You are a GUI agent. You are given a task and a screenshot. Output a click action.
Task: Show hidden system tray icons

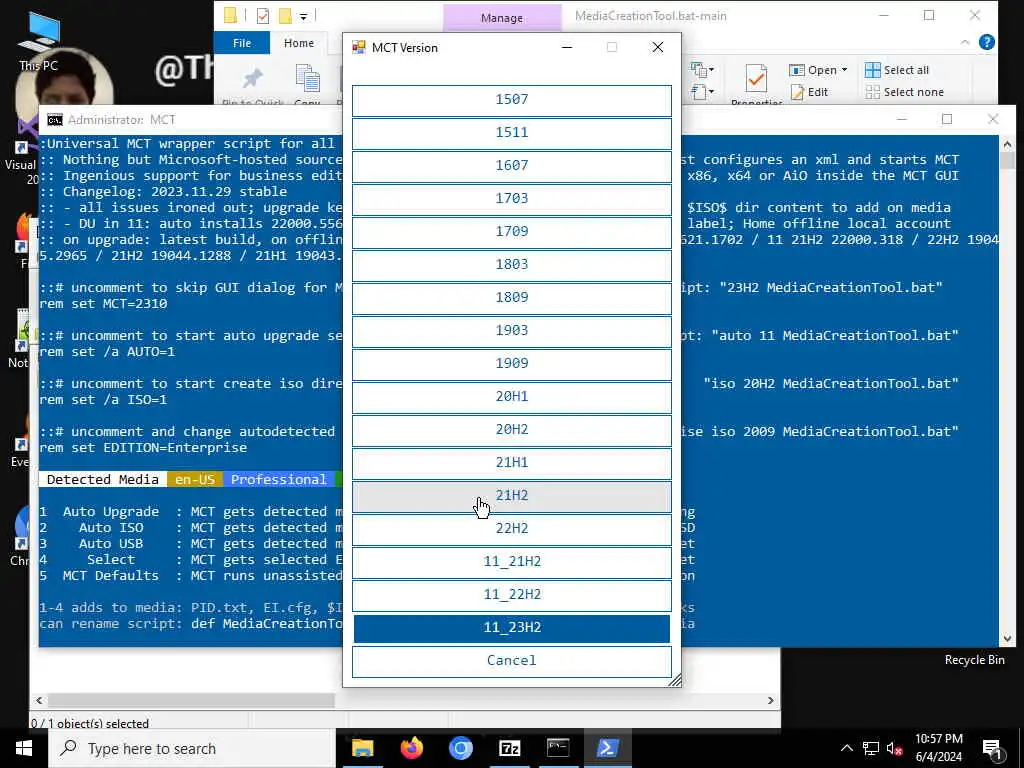tap(846, 748)
